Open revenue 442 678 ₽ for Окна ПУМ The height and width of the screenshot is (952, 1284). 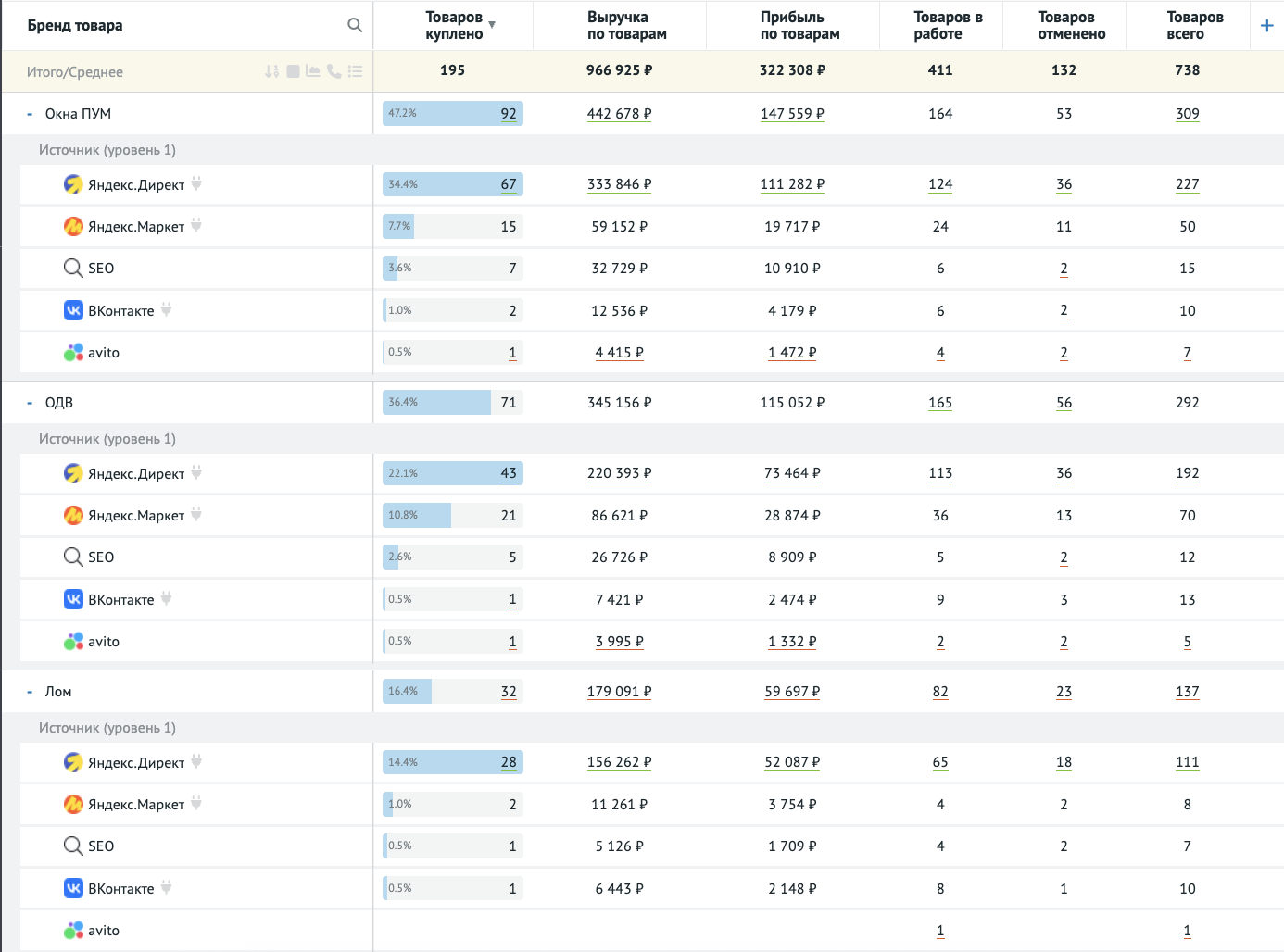(x=619, y=114)
